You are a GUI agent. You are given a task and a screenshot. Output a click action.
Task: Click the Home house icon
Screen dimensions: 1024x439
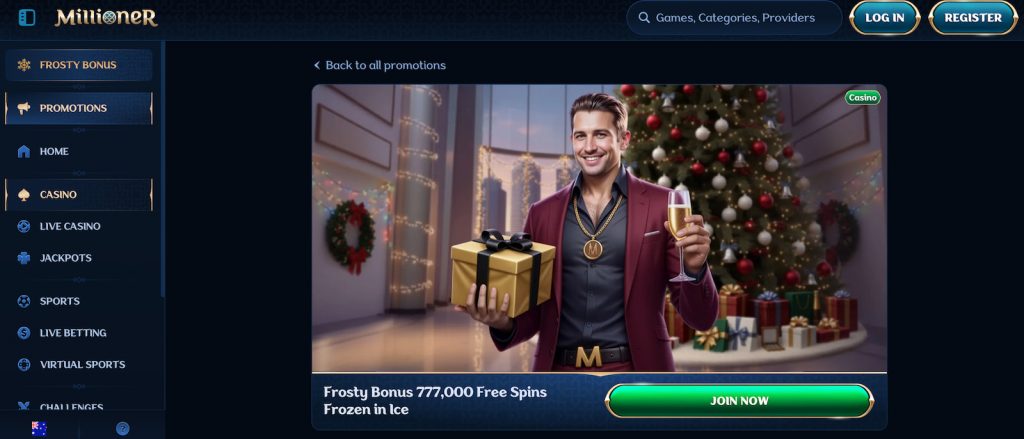24,152
